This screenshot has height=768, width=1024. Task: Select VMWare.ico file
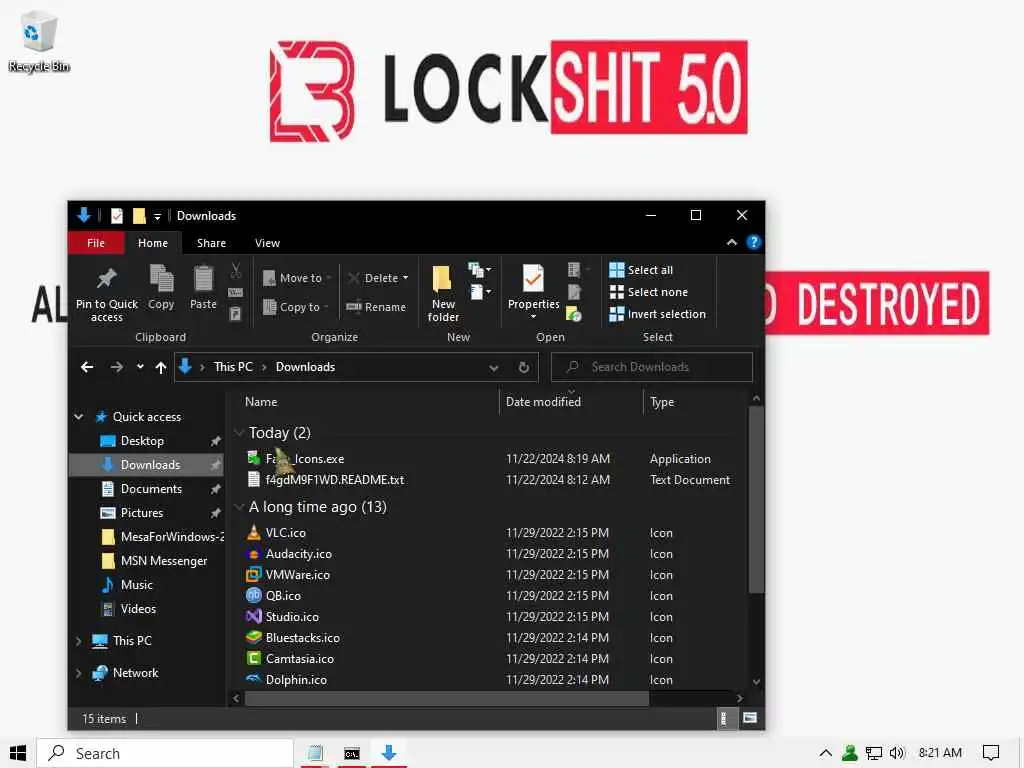coord(297,575)
